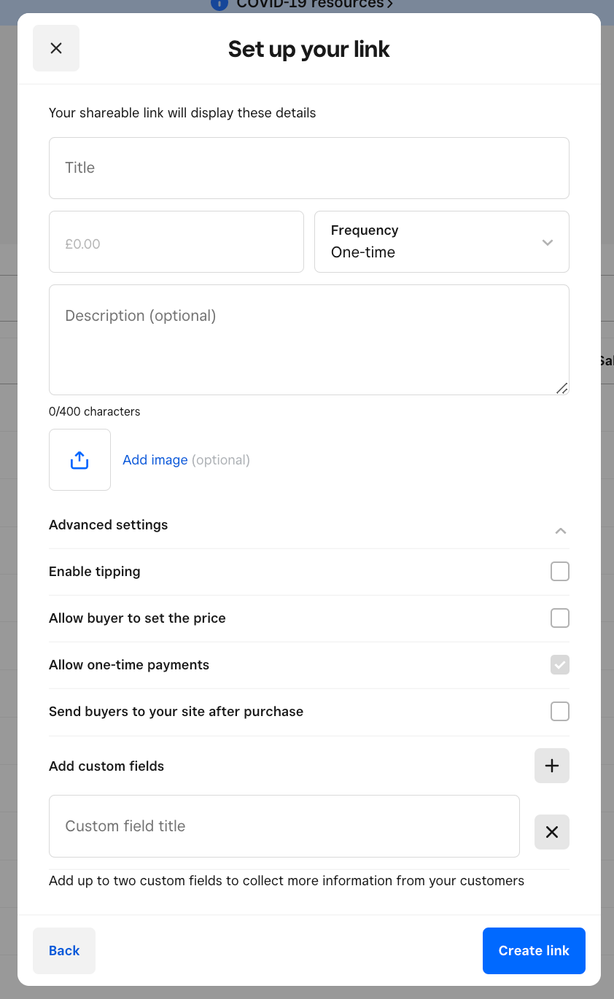Open the Frequency selector
614x999 pixels.
(442, 242)
